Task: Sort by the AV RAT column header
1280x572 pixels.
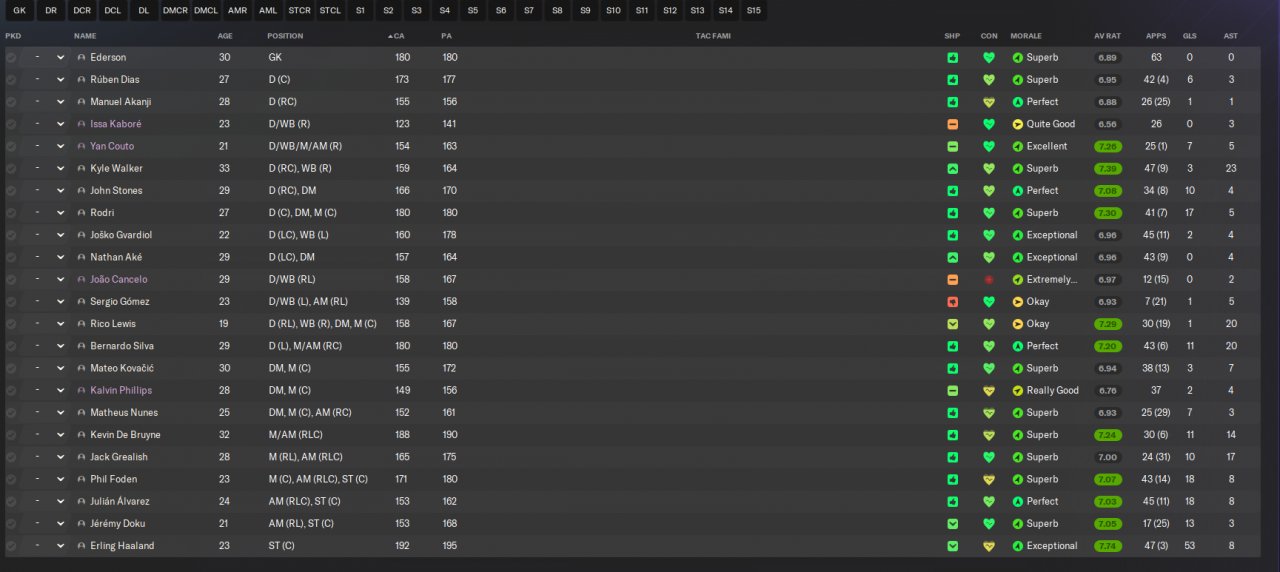Action: 1107,36
